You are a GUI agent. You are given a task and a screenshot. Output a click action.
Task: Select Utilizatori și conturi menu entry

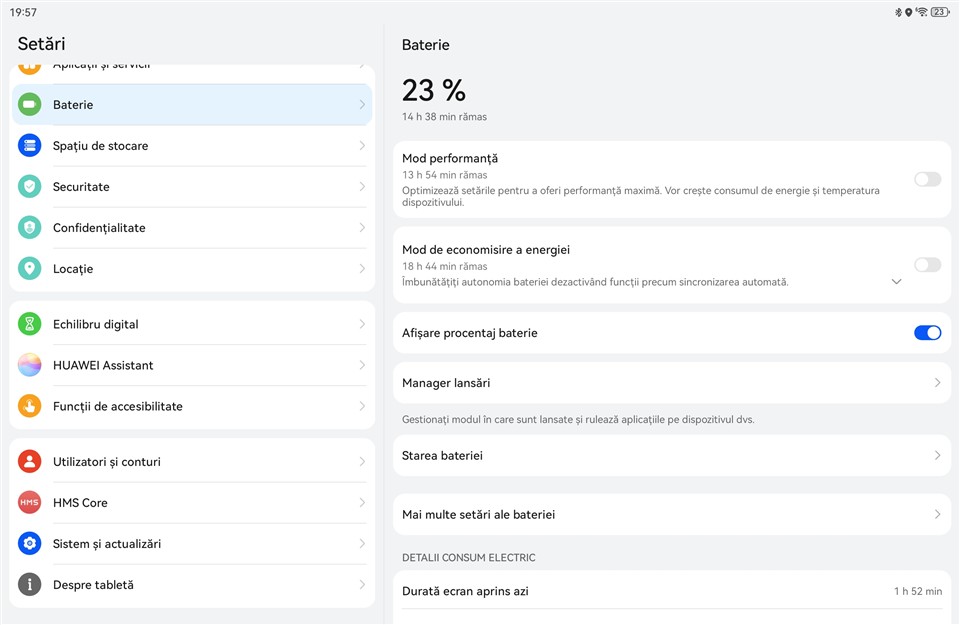pos(190,462)
